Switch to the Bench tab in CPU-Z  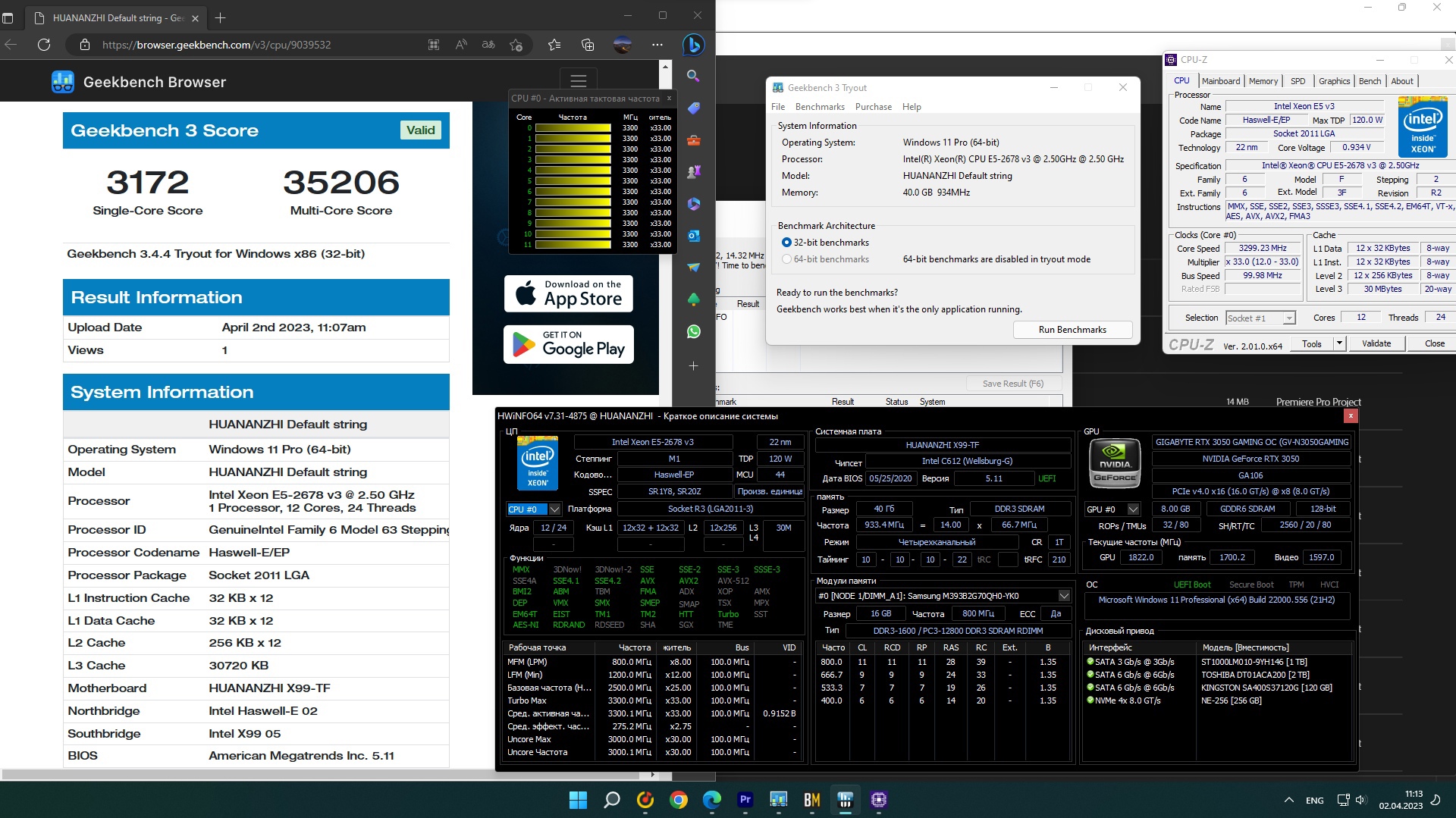1370,81
